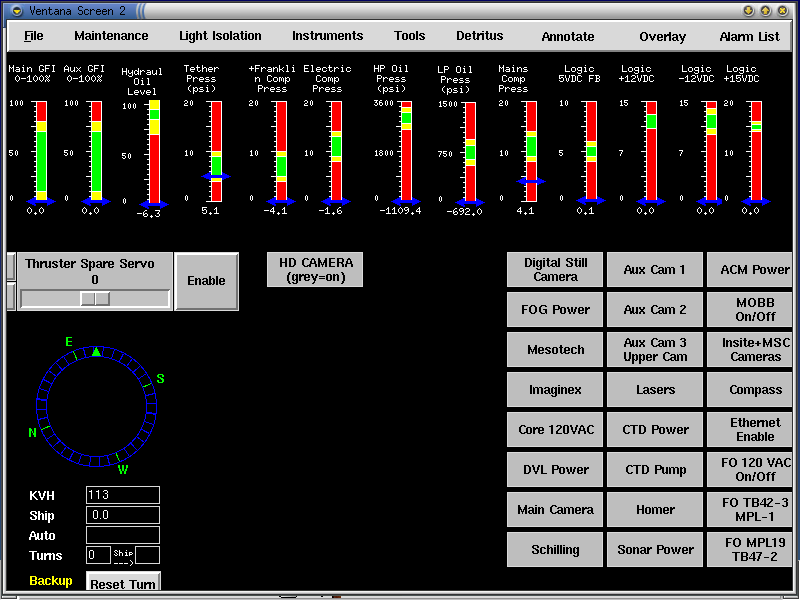The image size is (800, 600).
Task: Toggle FO TB42-3 MPL-1 button
Action: [750, 509]
